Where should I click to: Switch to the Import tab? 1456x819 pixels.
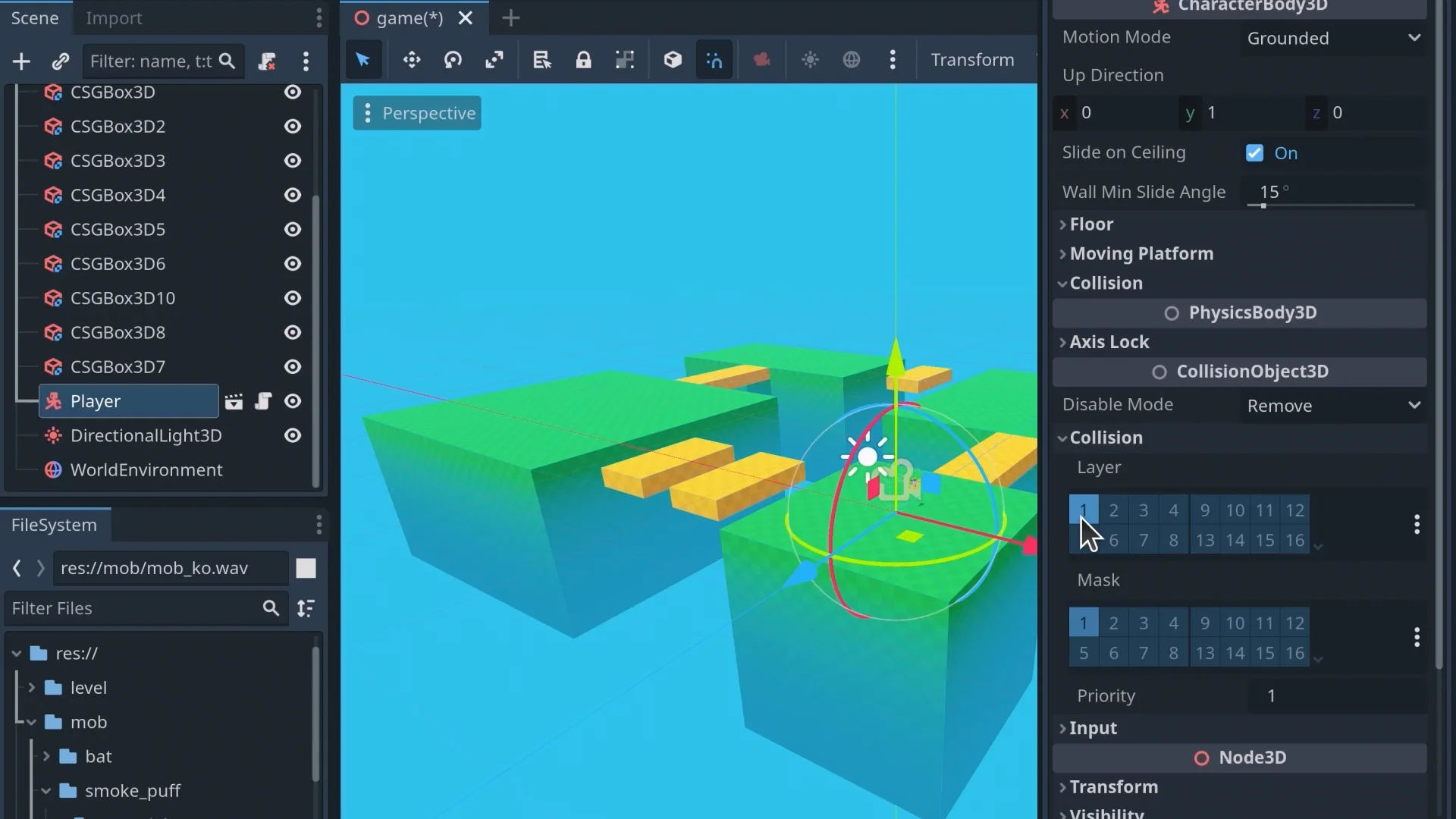pyautogui.click(x=114, y=18)
